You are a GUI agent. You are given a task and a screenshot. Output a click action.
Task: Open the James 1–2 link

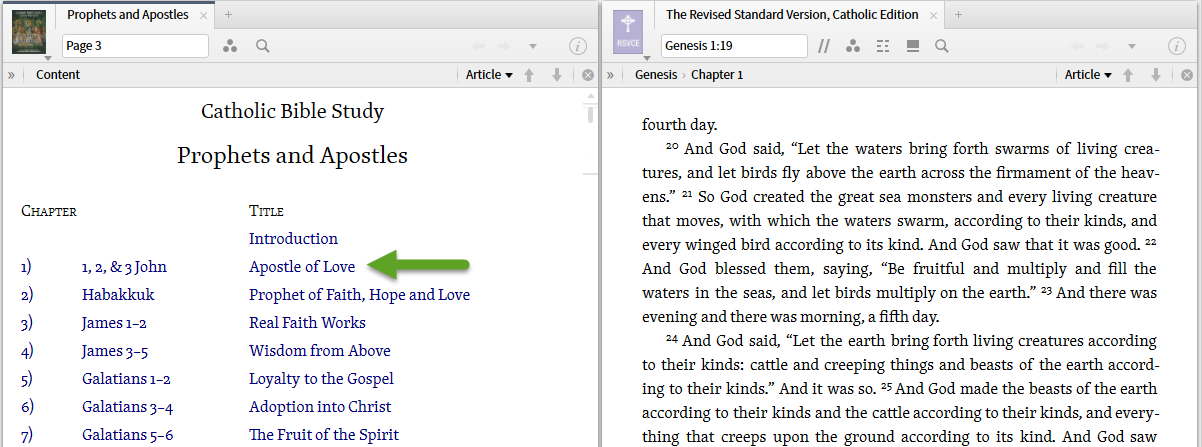114,323
